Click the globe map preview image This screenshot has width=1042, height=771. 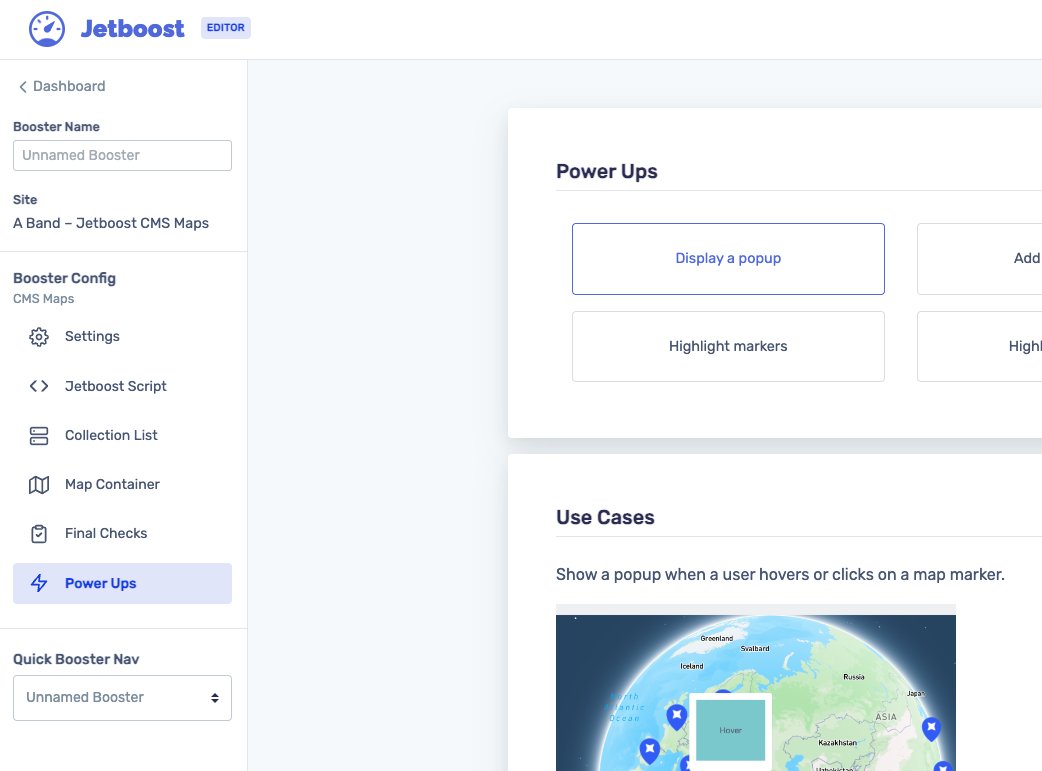tap(756, 692)
